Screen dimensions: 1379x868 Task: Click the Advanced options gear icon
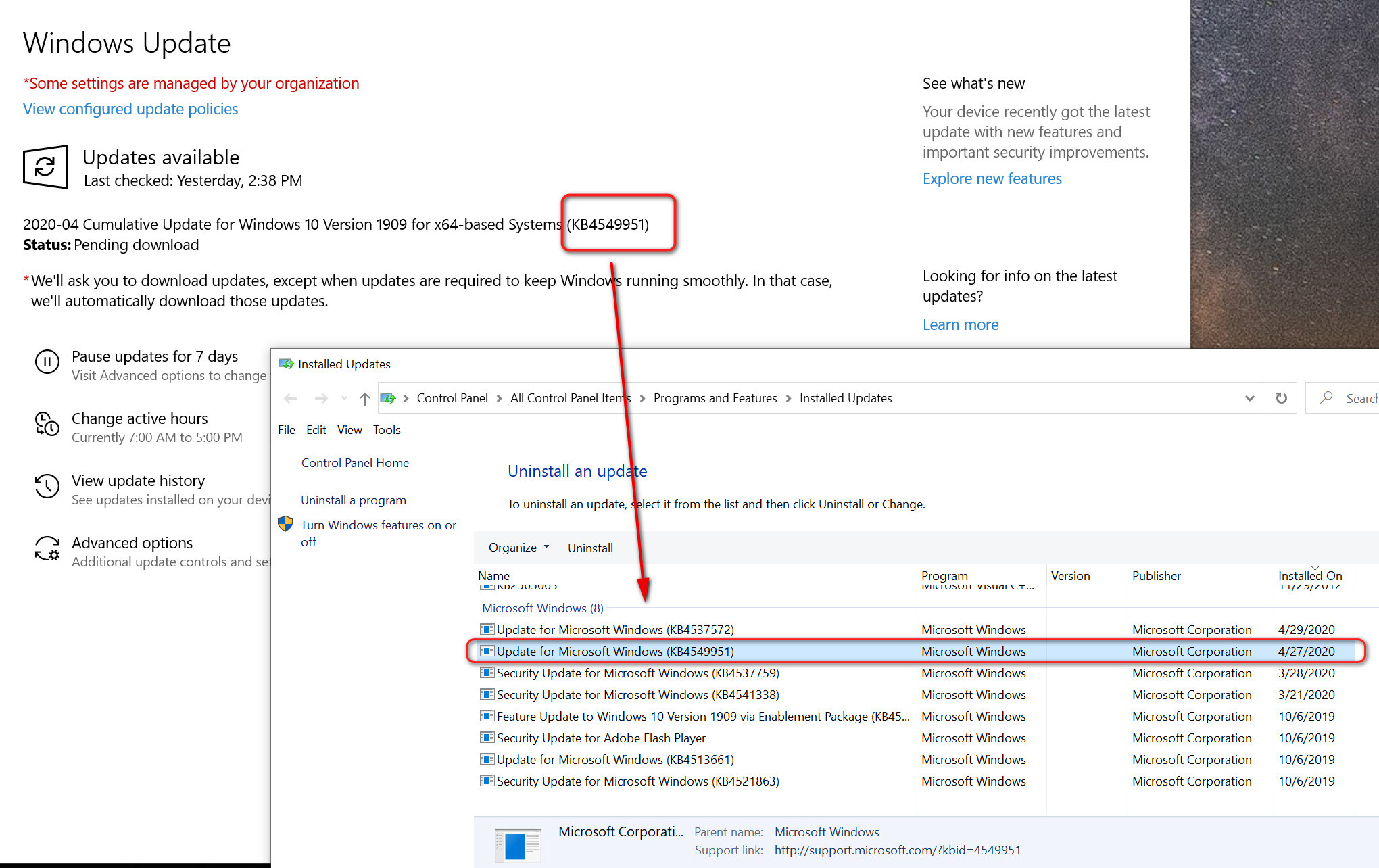[x=47, y=548]
